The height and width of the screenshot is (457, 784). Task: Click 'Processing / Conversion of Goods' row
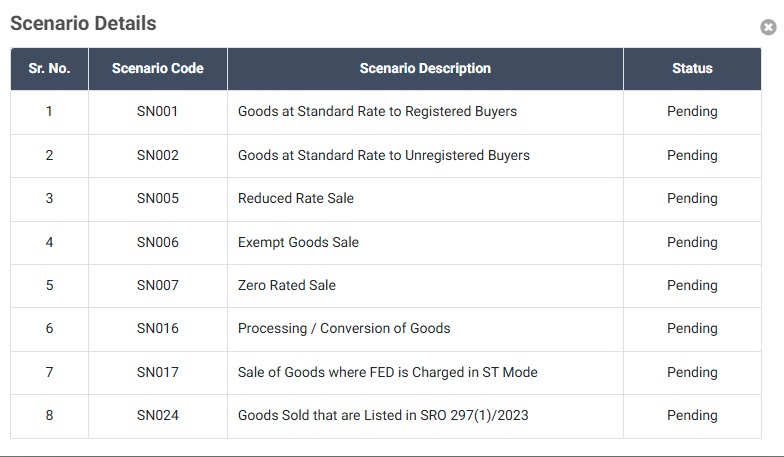pos(344,328)
